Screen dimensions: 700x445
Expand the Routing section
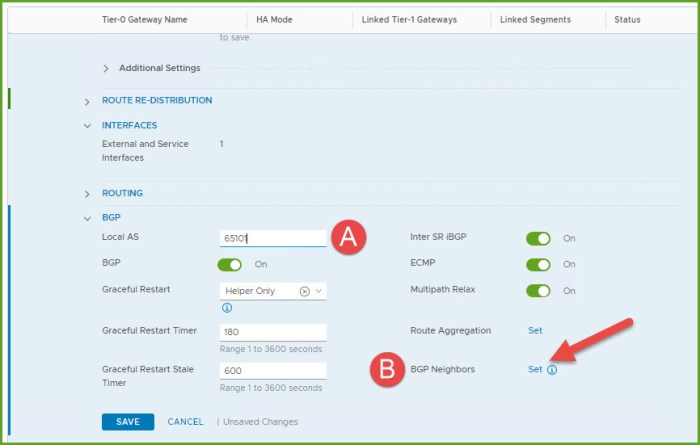point(87,193)
